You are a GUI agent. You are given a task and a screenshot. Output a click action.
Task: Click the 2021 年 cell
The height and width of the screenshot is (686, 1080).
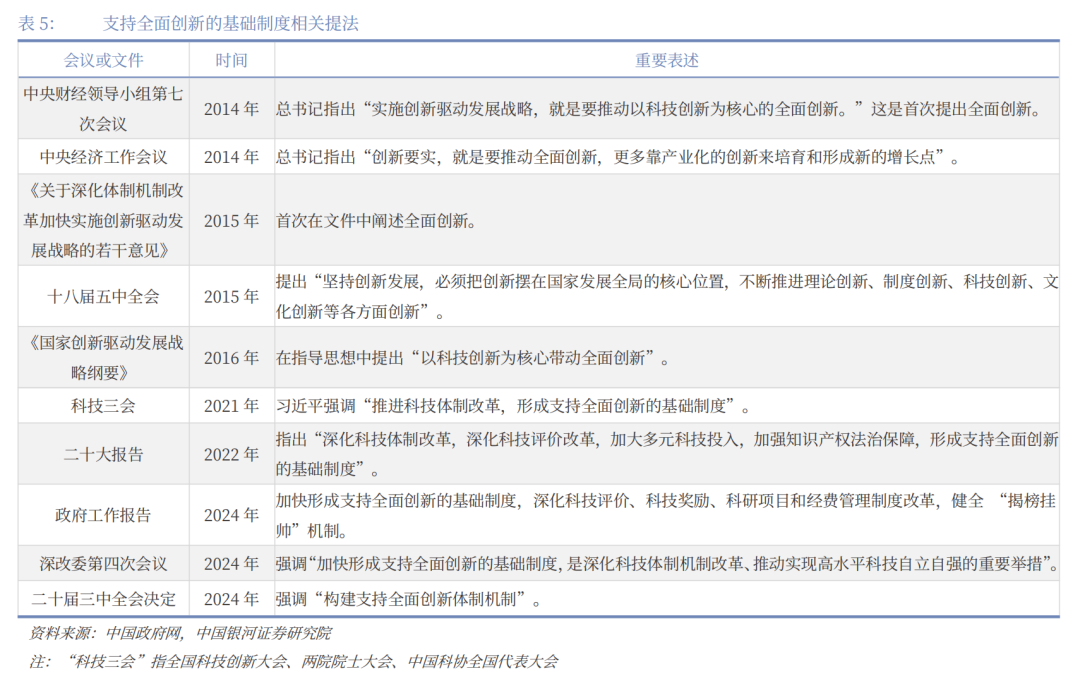[x=231, y=406]
